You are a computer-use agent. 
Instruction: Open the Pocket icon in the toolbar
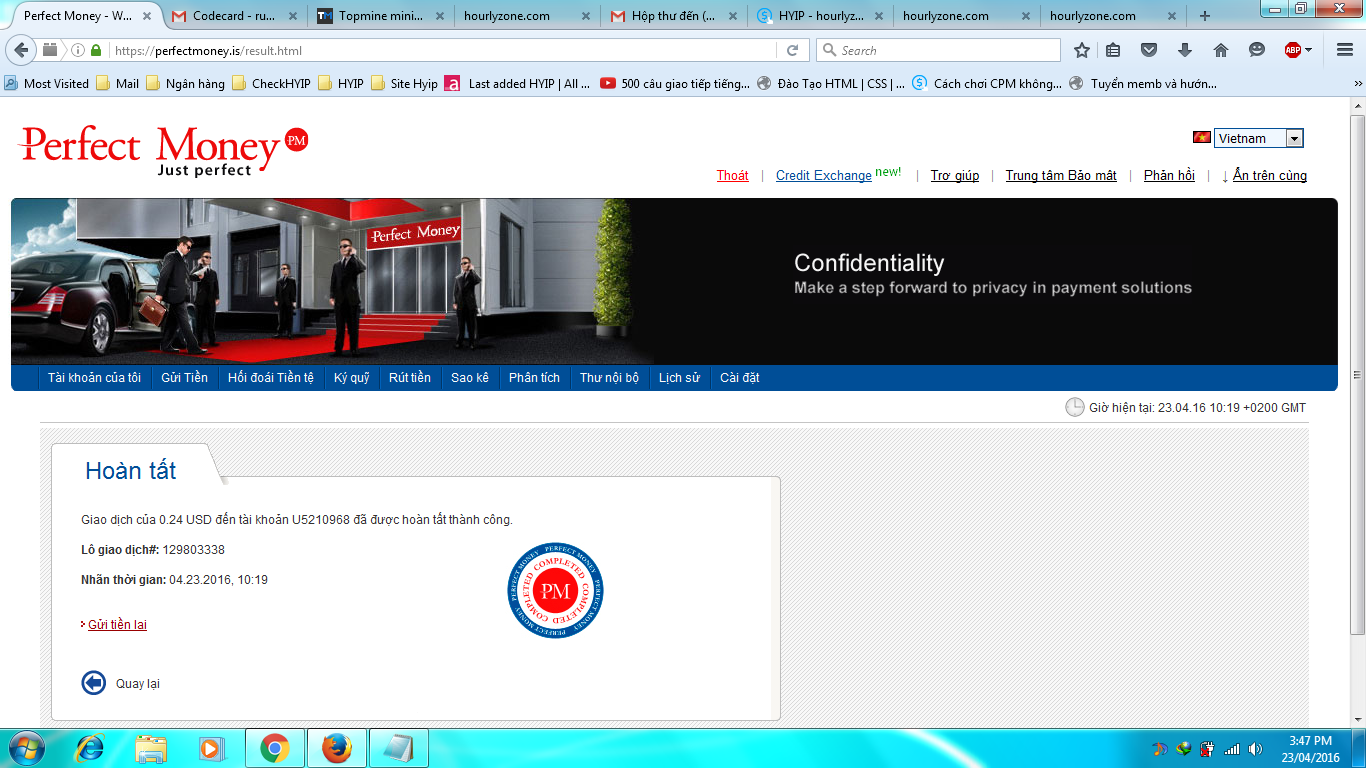point(1149,50)
